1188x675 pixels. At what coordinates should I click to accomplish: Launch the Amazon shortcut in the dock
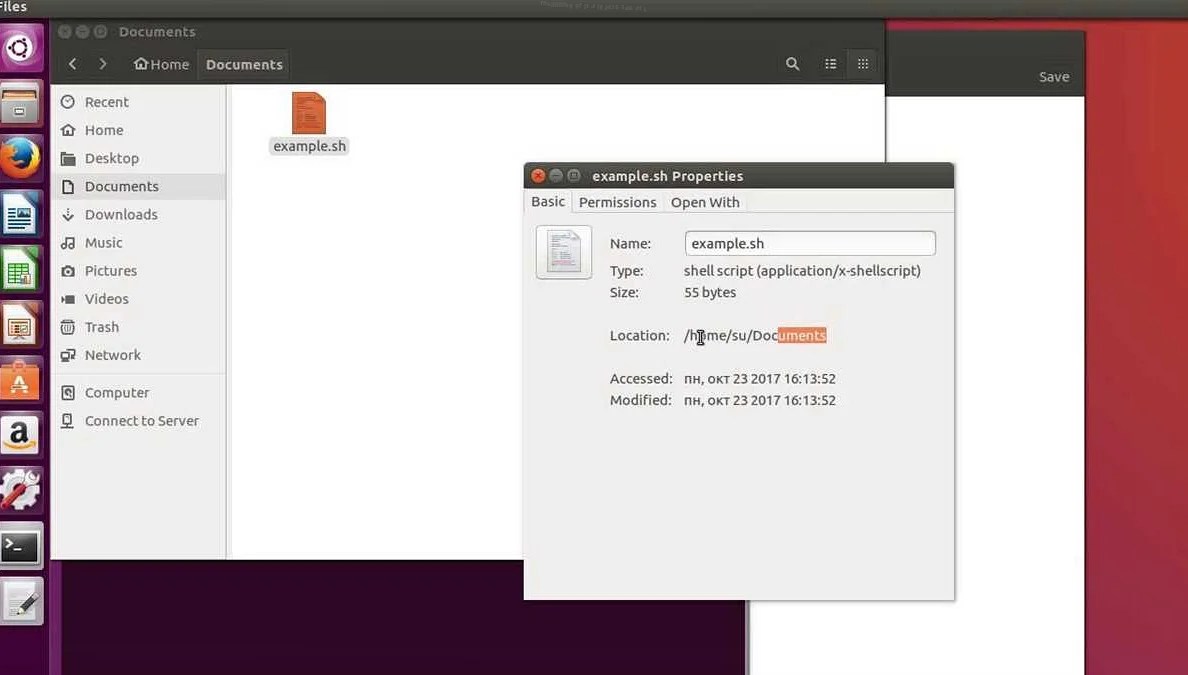[21, 435]
